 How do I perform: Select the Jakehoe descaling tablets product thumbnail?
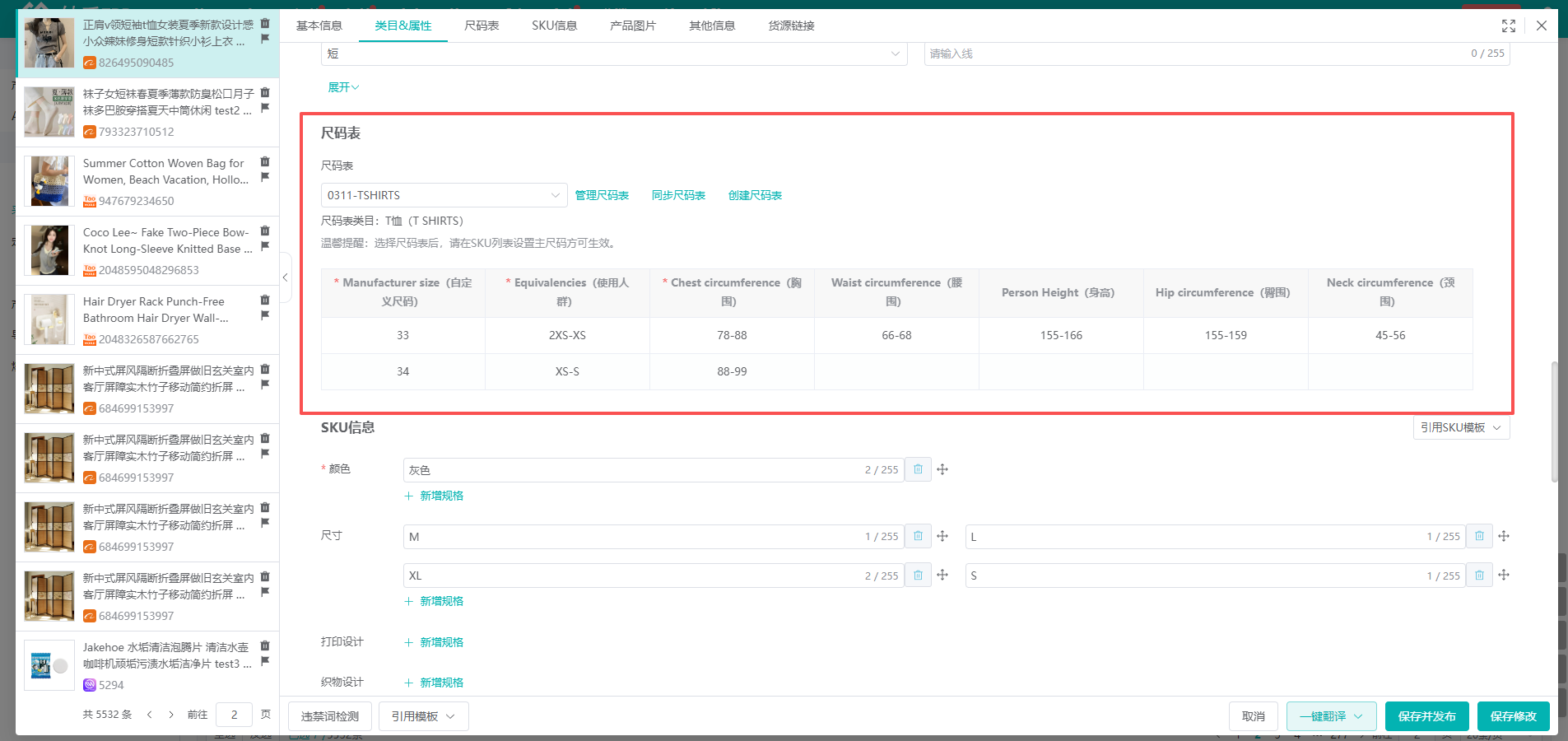(49, 665)
